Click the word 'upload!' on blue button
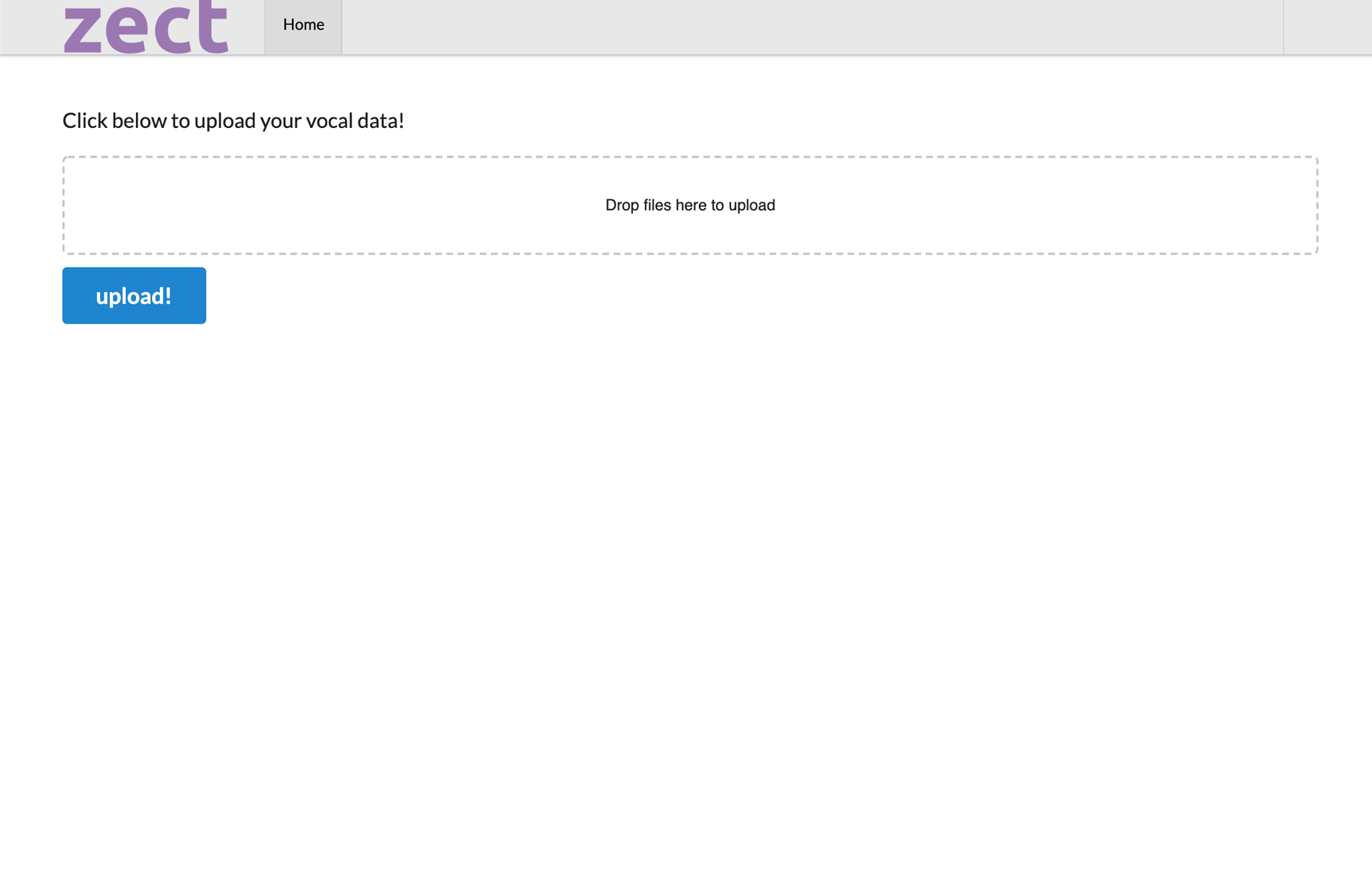The height and width of the screenshot is (881, 1372). point(133,296)
